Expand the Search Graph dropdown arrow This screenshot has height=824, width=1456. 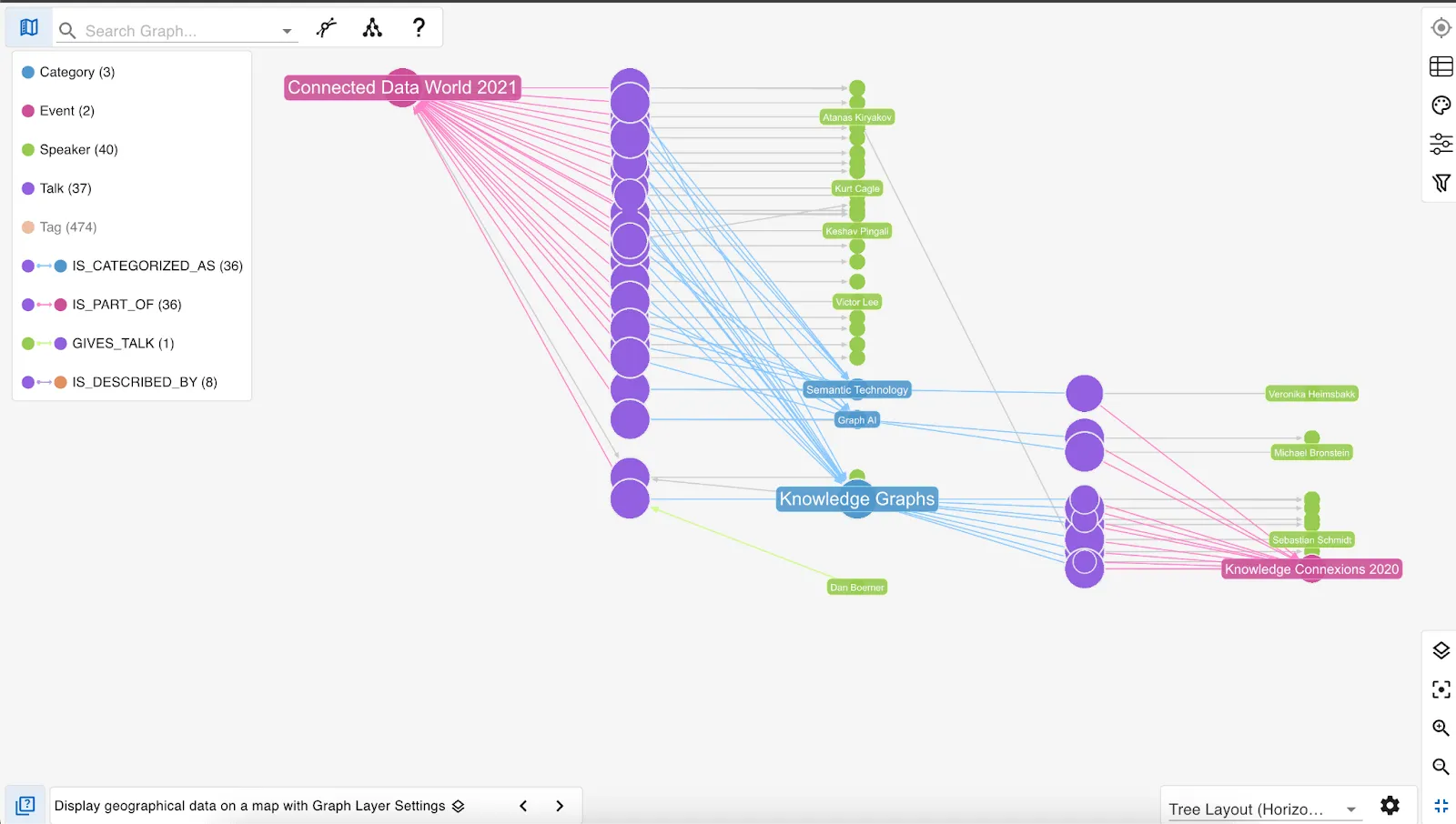pyautogui.click(x=287, y=31)
